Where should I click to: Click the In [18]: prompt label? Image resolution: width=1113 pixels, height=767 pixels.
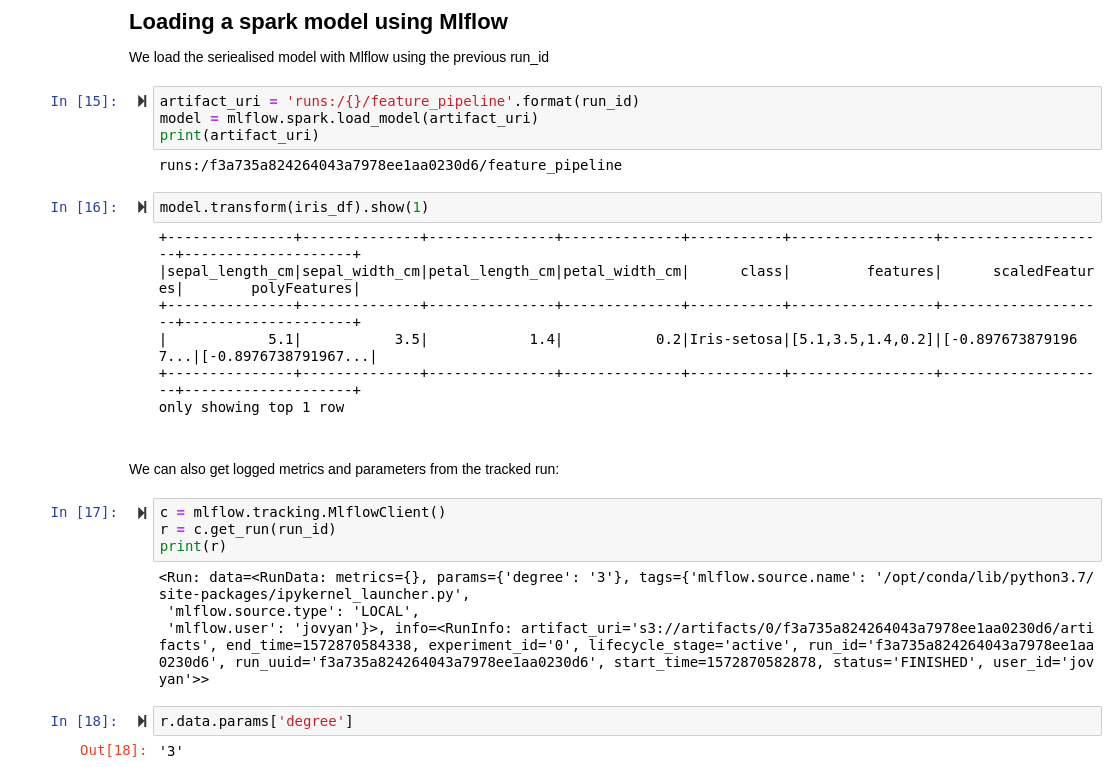(x=84, y=722)
